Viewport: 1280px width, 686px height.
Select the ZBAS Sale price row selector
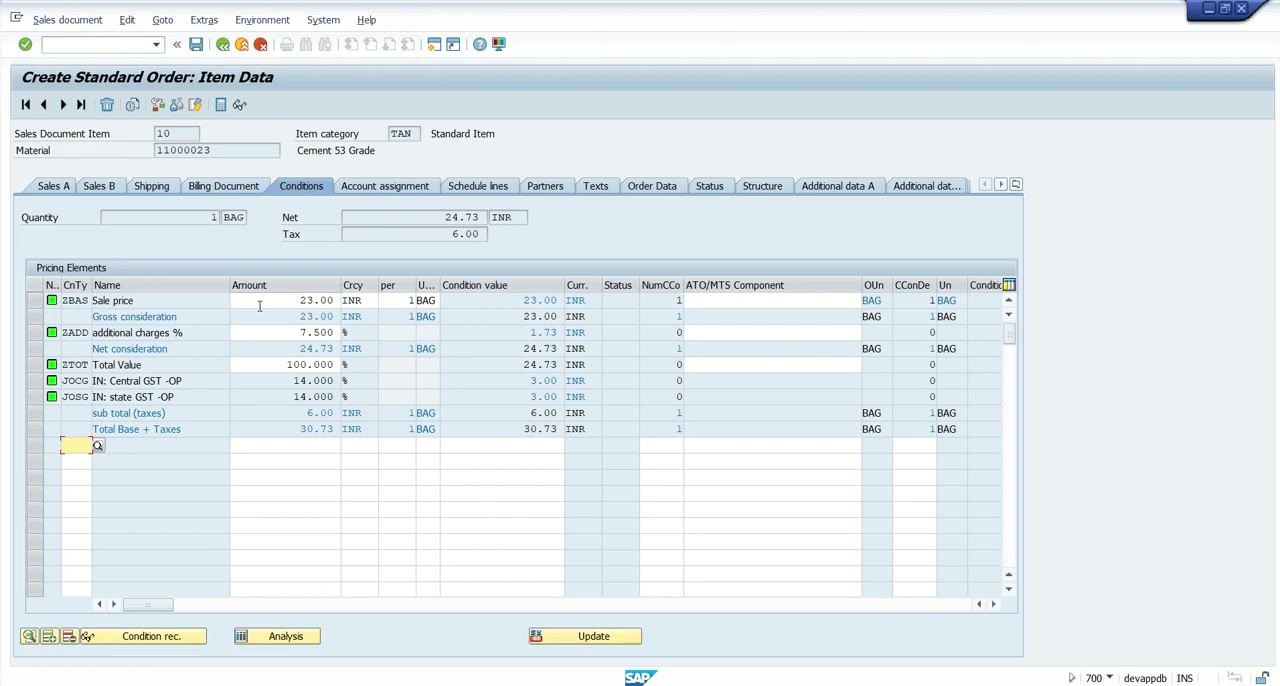(x=35, y=301)
